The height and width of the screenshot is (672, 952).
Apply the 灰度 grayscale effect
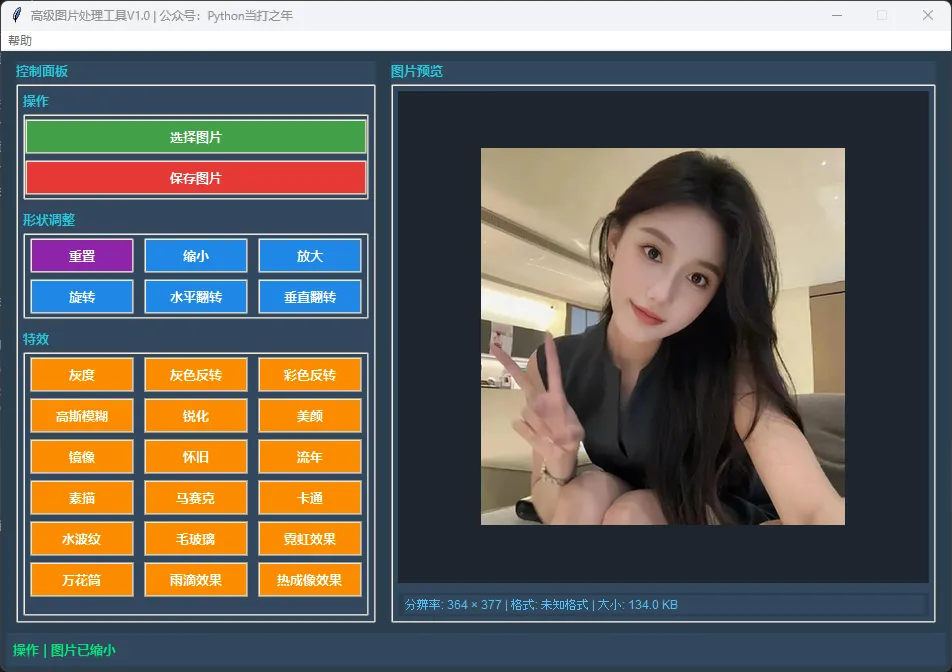(81, 374)
